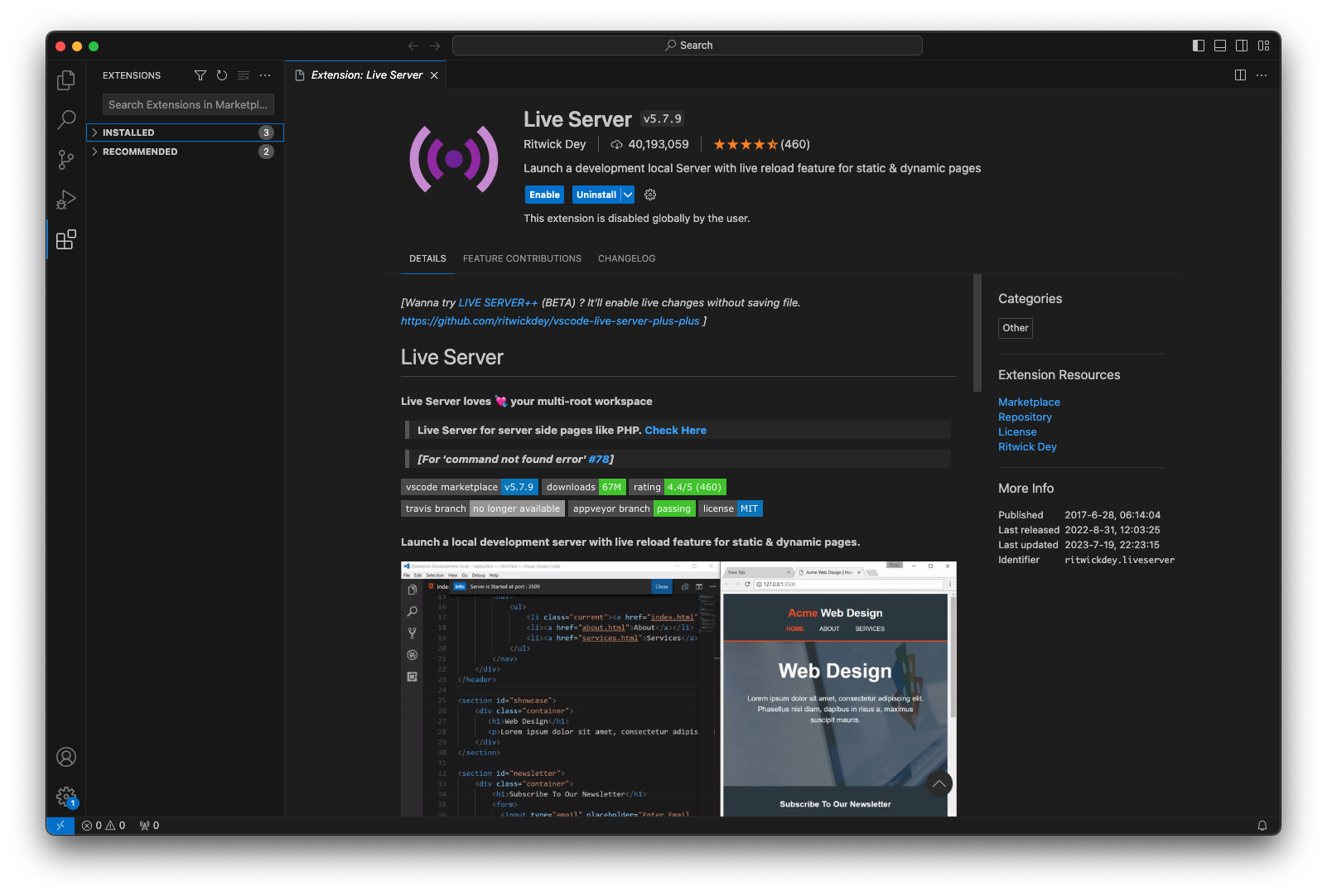Toggle primary side bar visibility

[1199, 46]
